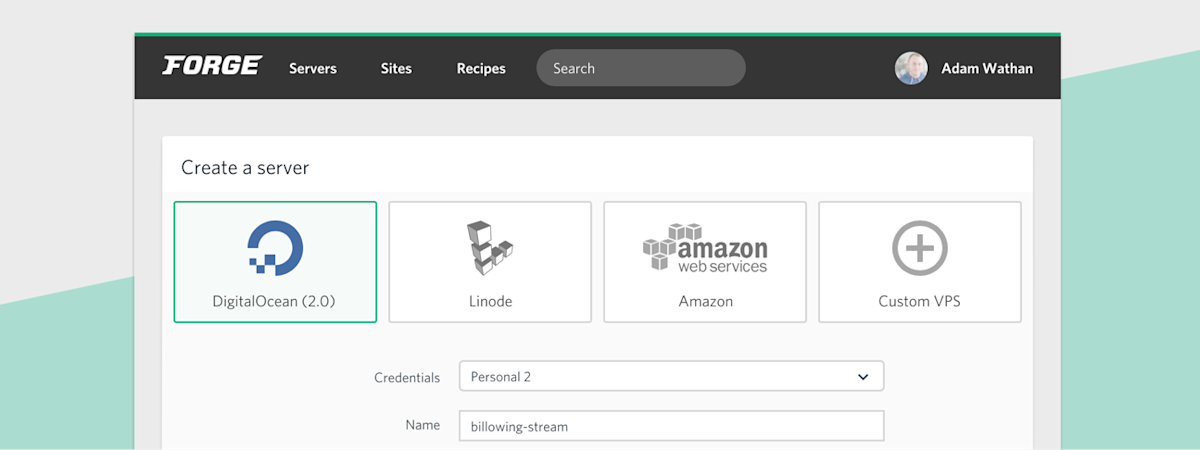Focus the Search field
Screen dimensions: 1200x450
[x=641, y=68]
